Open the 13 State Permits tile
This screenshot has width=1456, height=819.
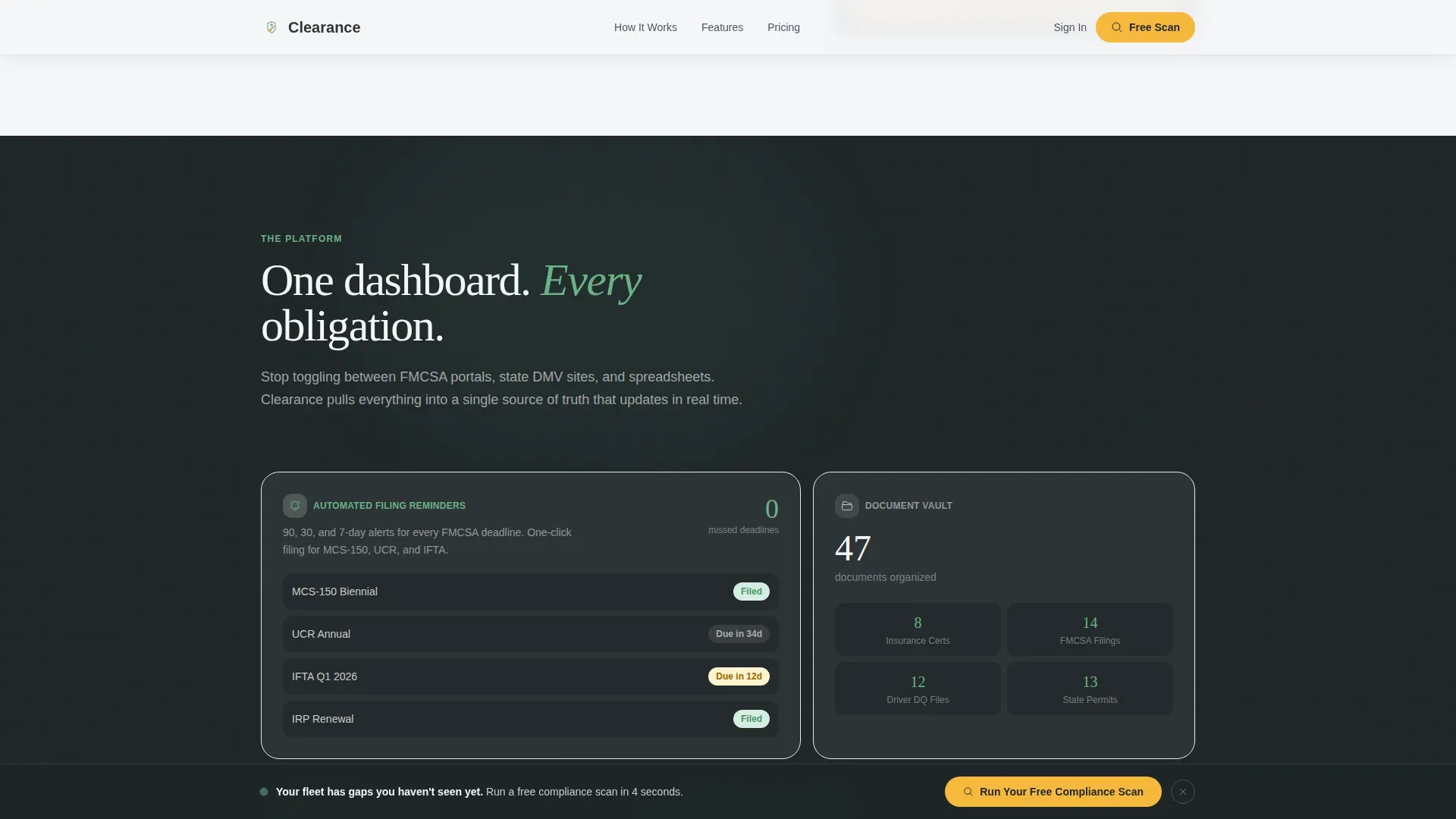1090,689
